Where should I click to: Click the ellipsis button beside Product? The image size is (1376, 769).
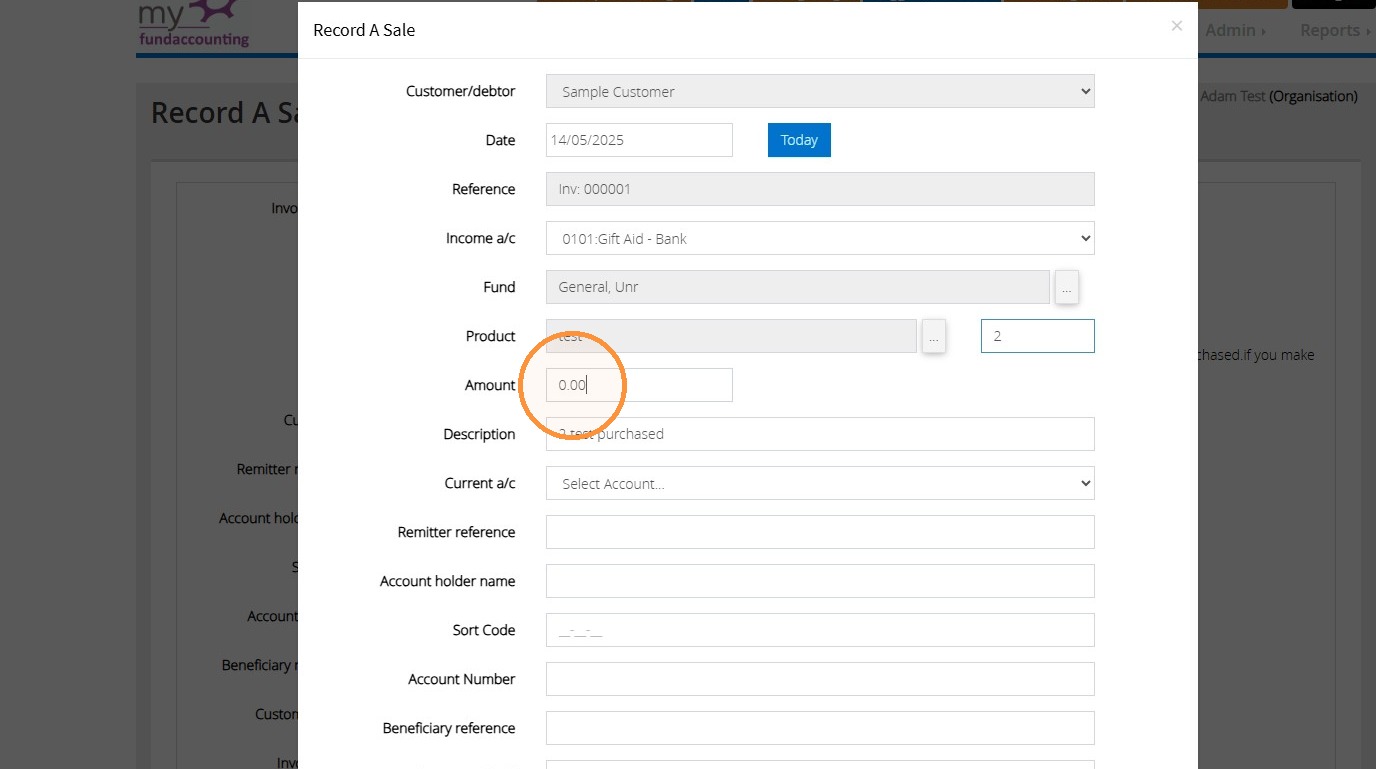point(933,337)
